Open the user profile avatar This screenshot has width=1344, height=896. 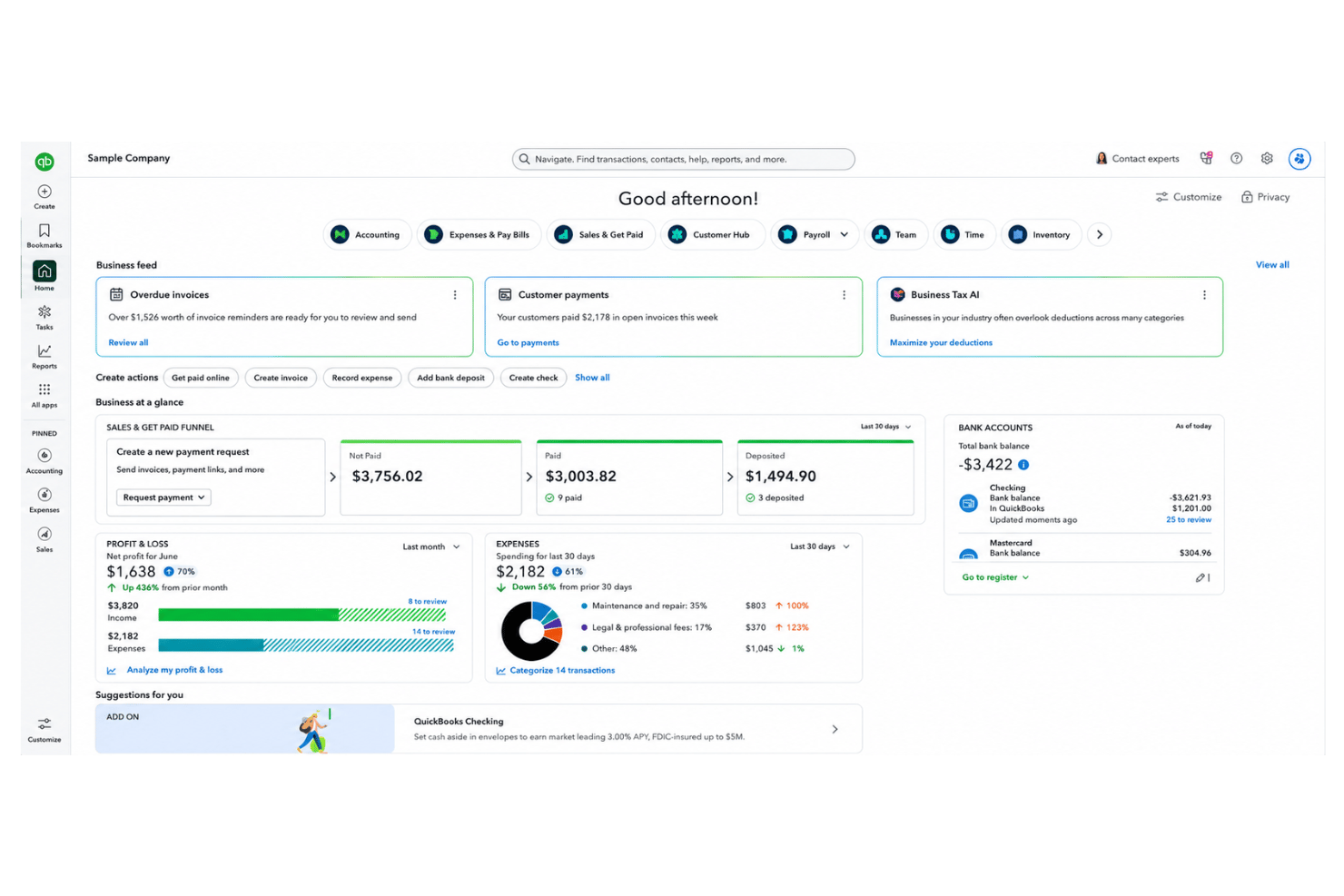coord(1300,159)
